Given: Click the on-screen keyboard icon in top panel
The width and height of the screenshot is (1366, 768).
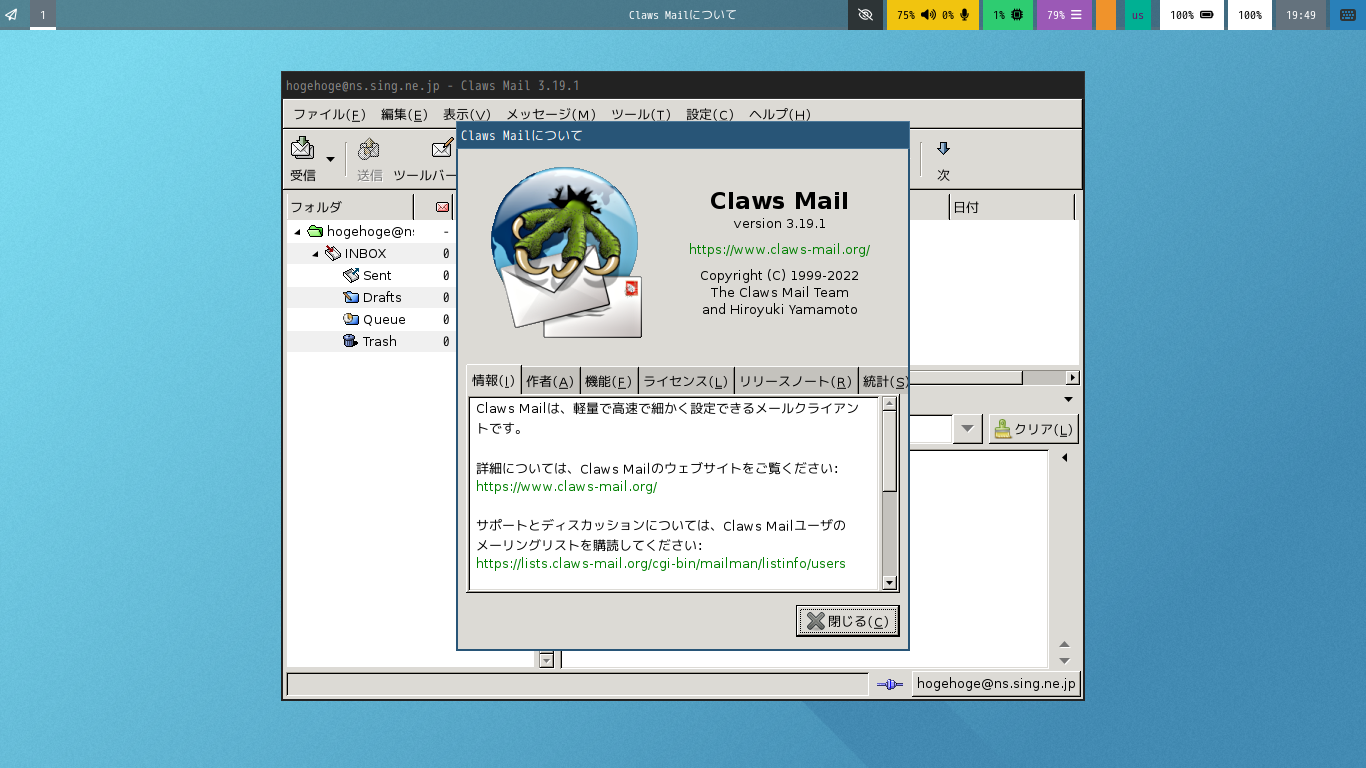Looking at the screenshot, I should (1348, 15).
